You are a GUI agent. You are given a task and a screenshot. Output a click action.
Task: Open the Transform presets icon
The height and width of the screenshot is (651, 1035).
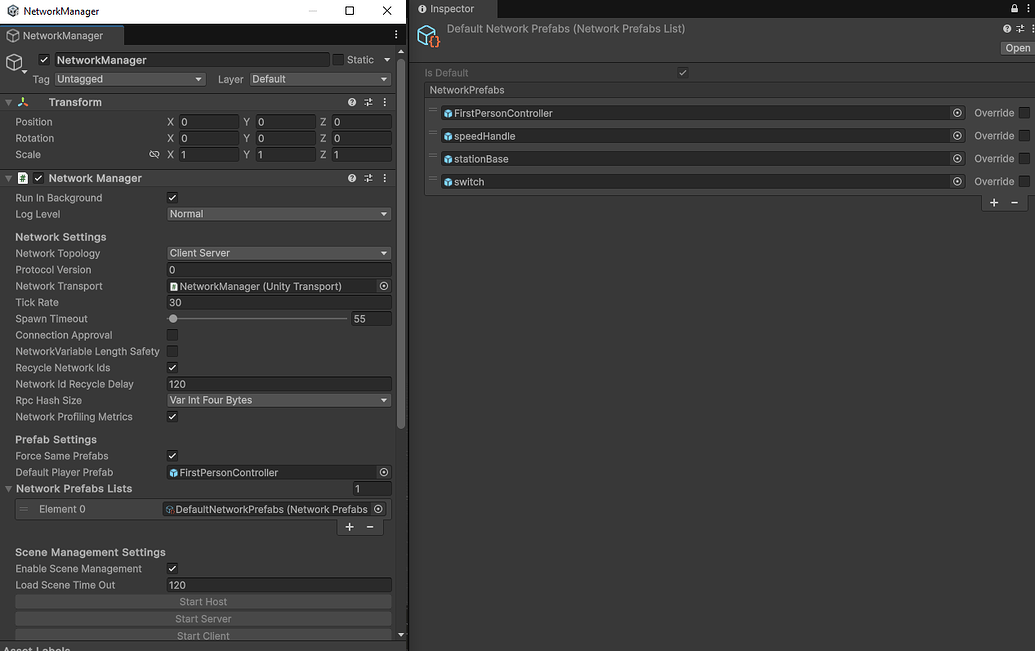coord(367,101)
